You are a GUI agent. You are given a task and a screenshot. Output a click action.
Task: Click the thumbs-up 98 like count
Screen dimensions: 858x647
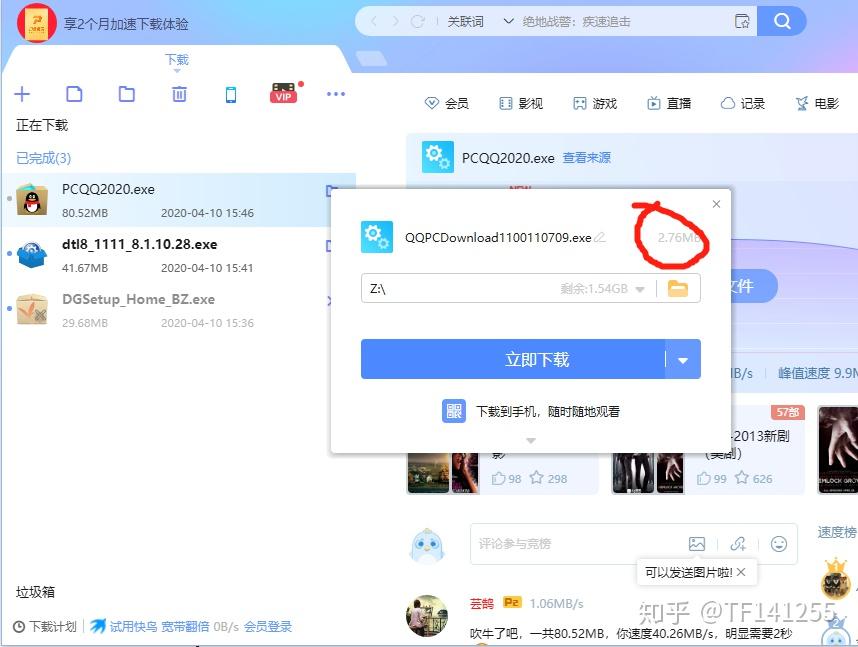(506, 478)
